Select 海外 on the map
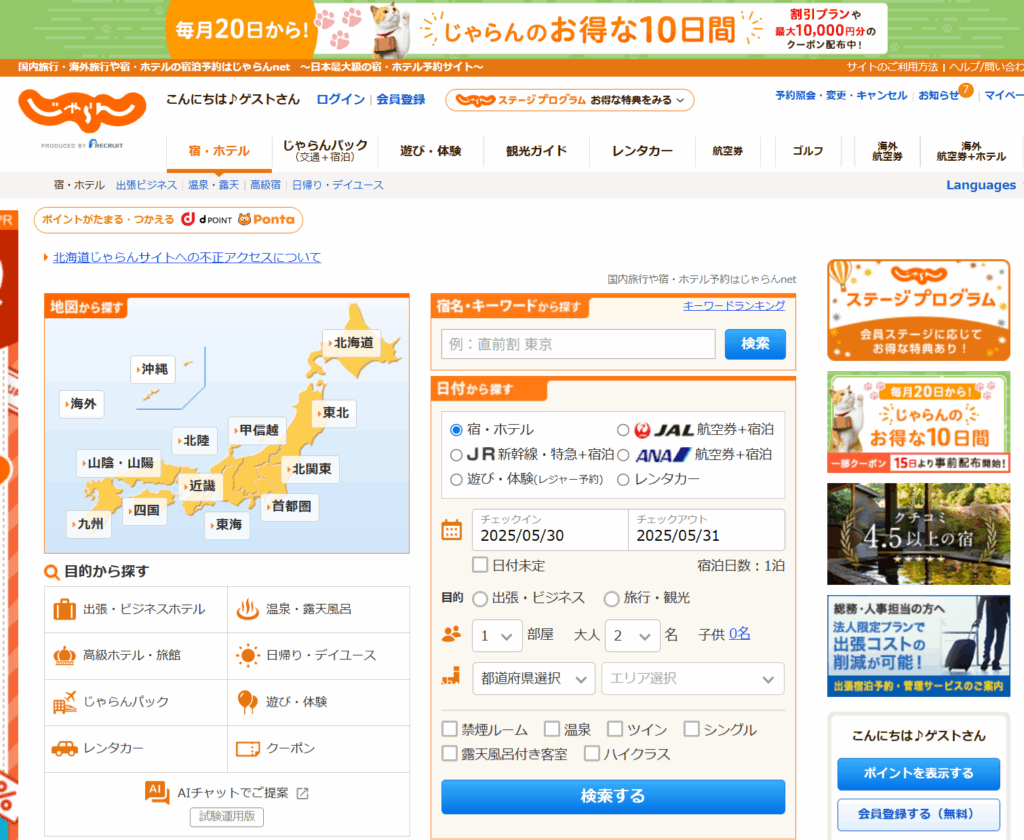This screenshot has height=840, width=1024. click(x=82, y=404)
